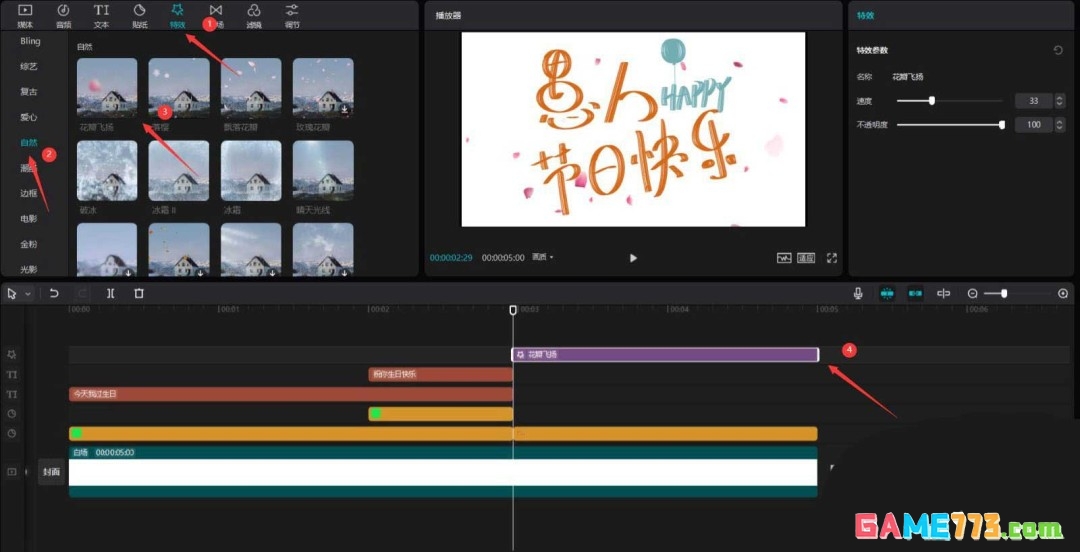Viewport: 1080px width, 552px height.
Task: Click the lower text track icon
Action: click(12, 394)
